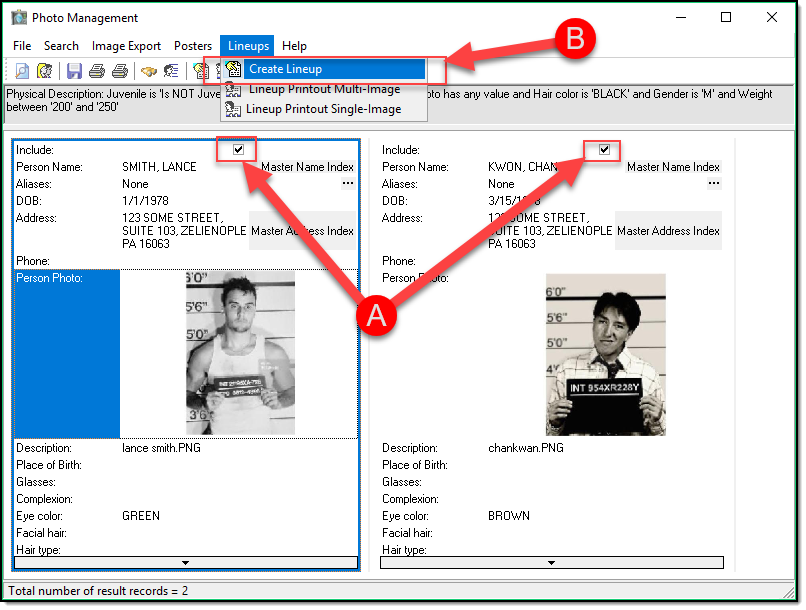Image resolution: width=806 pixels, height=610 pixels.
Task: Open Master Name Index for Smith
Action: coord(307,167)
